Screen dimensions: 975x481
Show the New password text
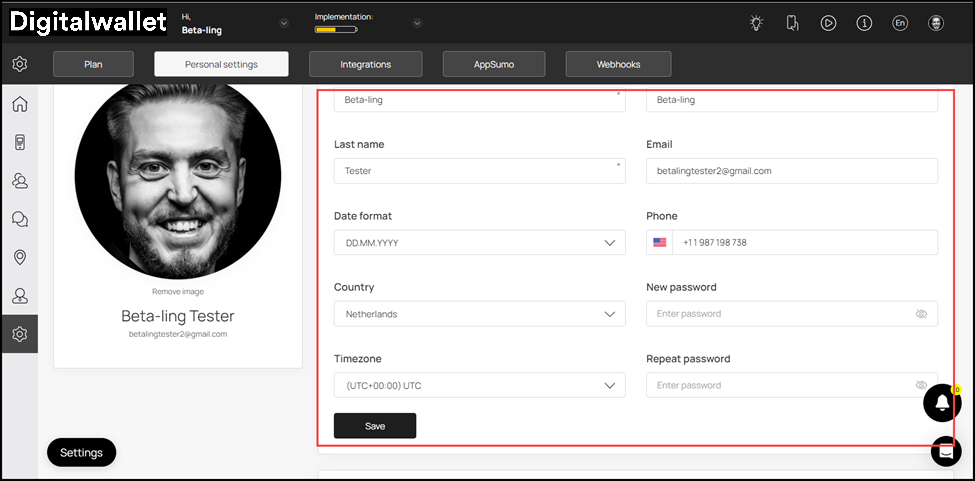921,314
